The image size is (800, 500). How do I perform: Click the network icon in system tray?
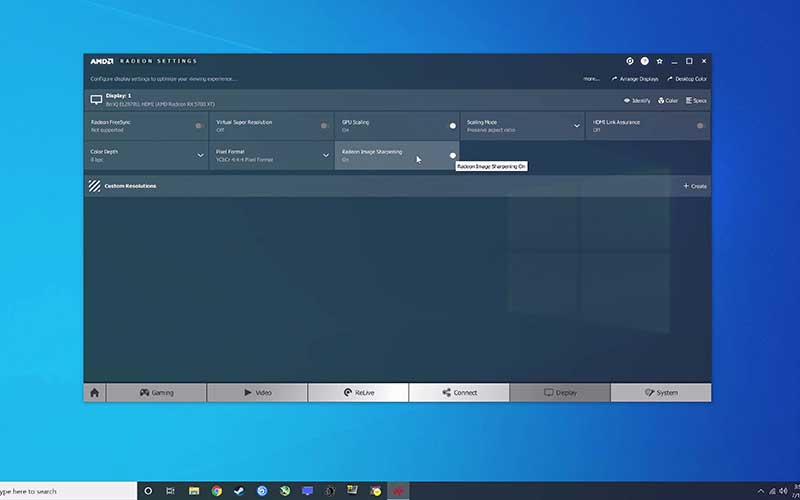(x=772, y=491)
